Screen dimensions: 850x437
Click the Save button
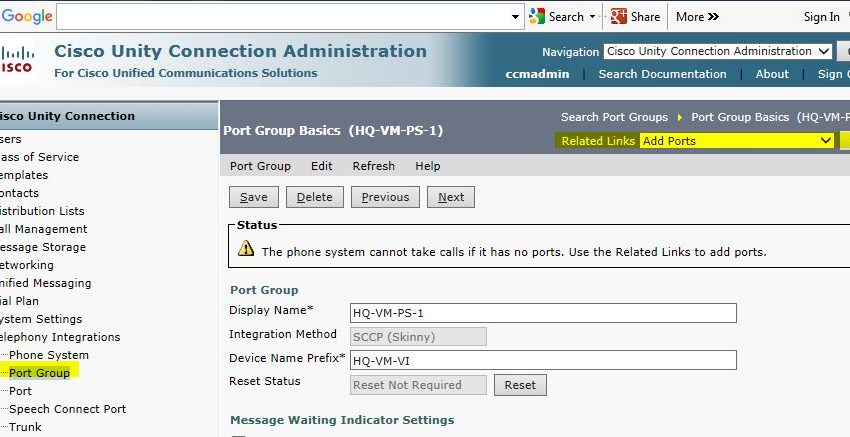[254, 197]
